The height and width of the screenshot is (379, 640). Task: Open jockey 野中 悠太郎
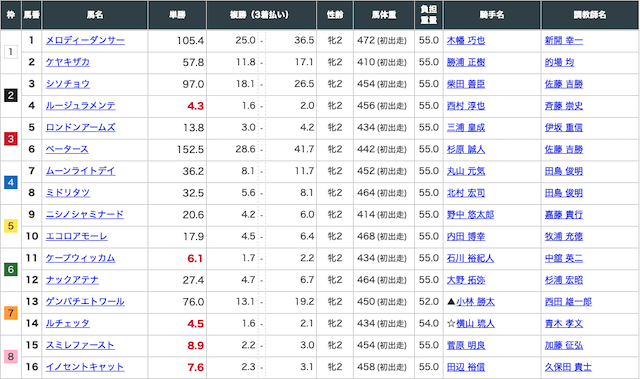[470, 215]
